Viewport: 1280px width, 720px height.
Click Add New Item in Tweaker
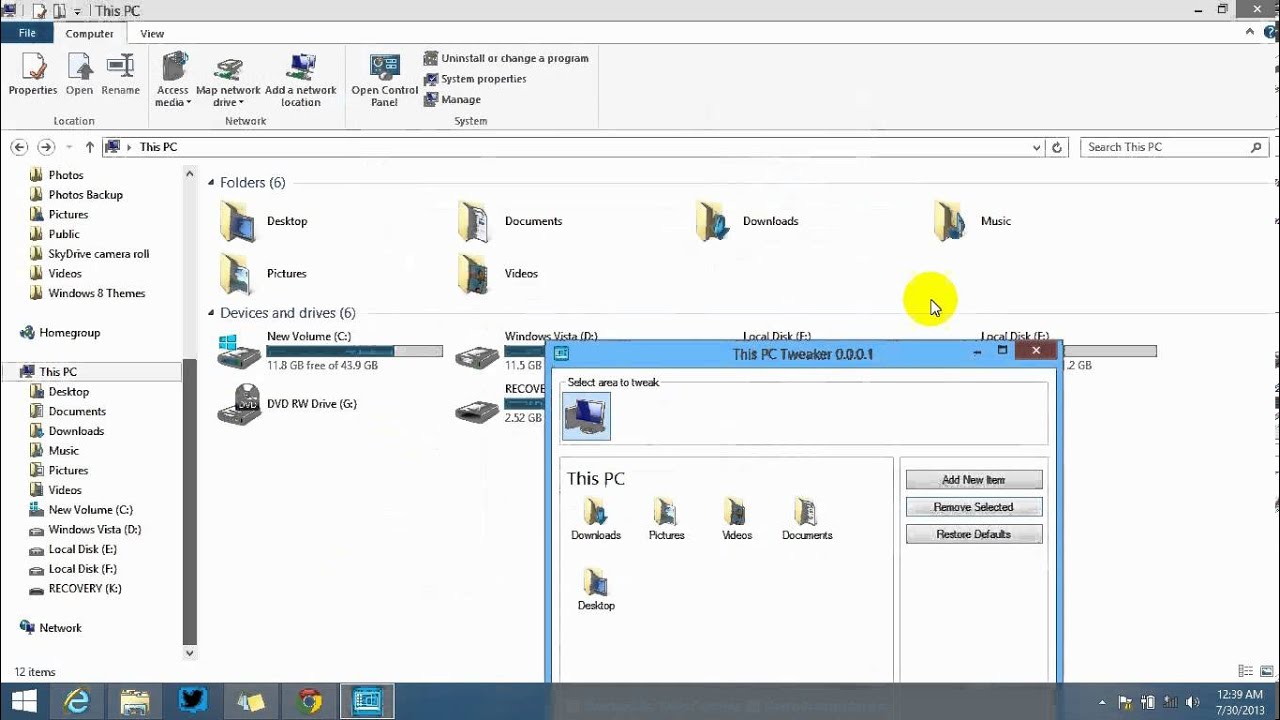pos(974,480)
